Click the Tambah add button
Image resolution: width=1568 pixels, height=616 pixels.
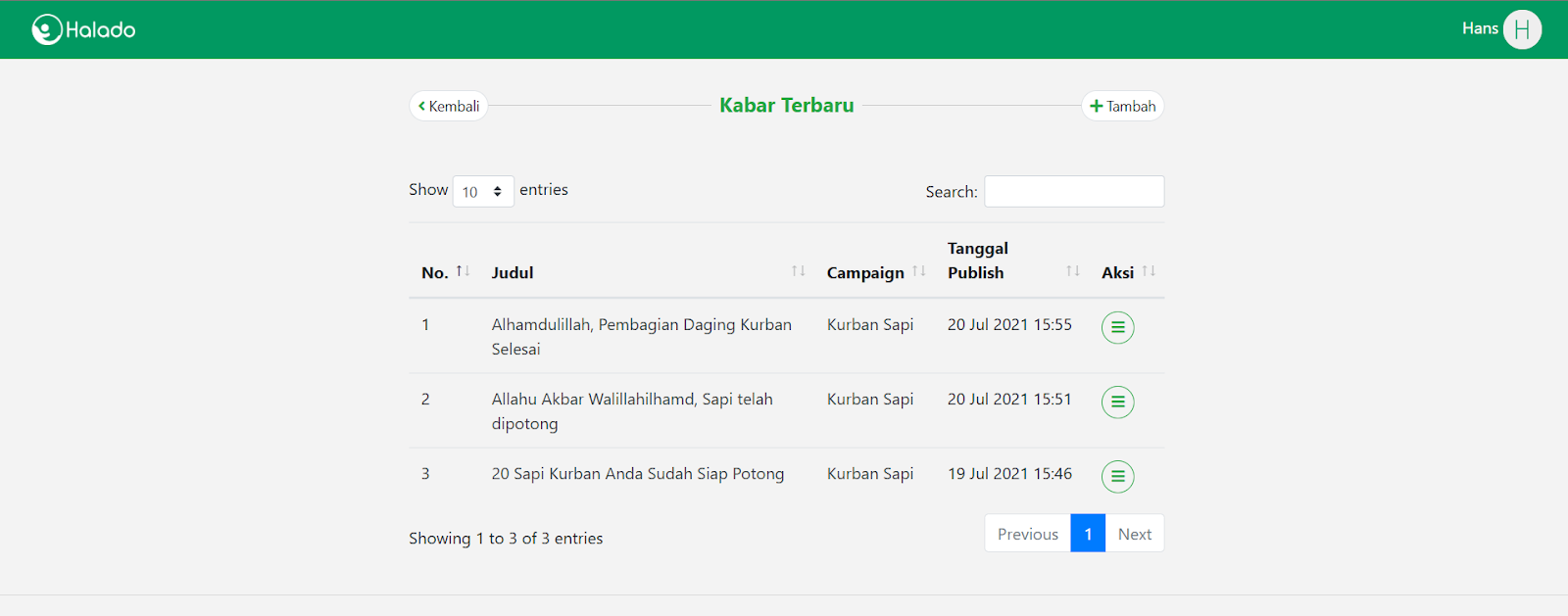(x=1123, y=106)
